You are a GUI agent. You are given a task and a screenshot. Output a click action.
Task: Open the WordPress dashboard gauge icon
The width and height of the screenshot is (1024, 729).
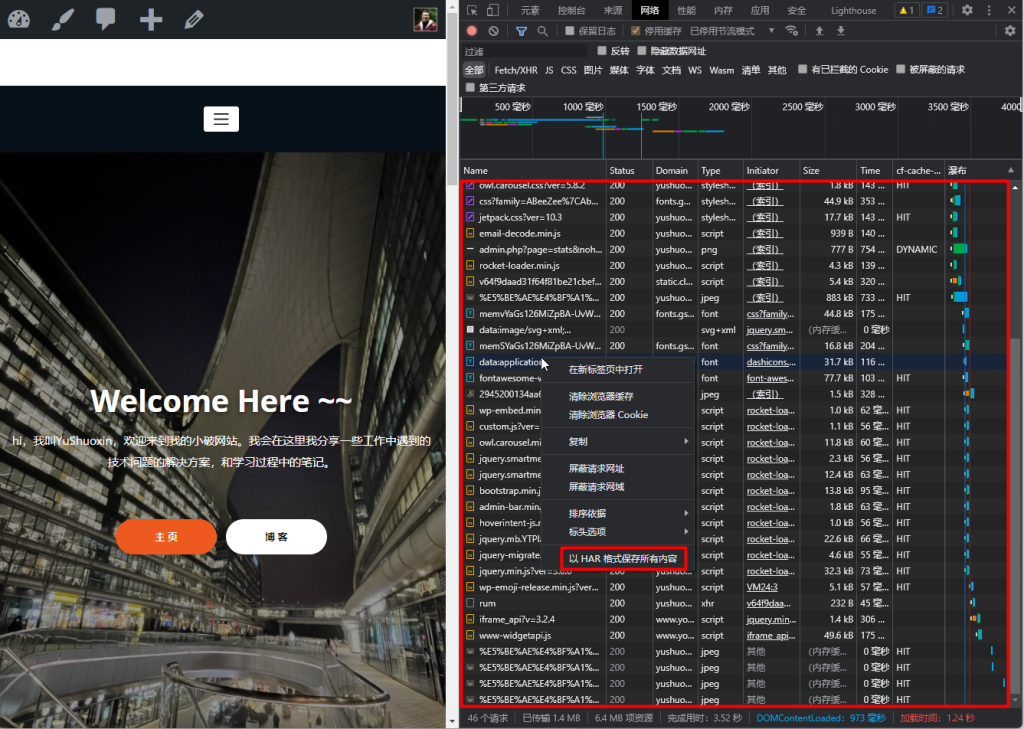(18, 19)
